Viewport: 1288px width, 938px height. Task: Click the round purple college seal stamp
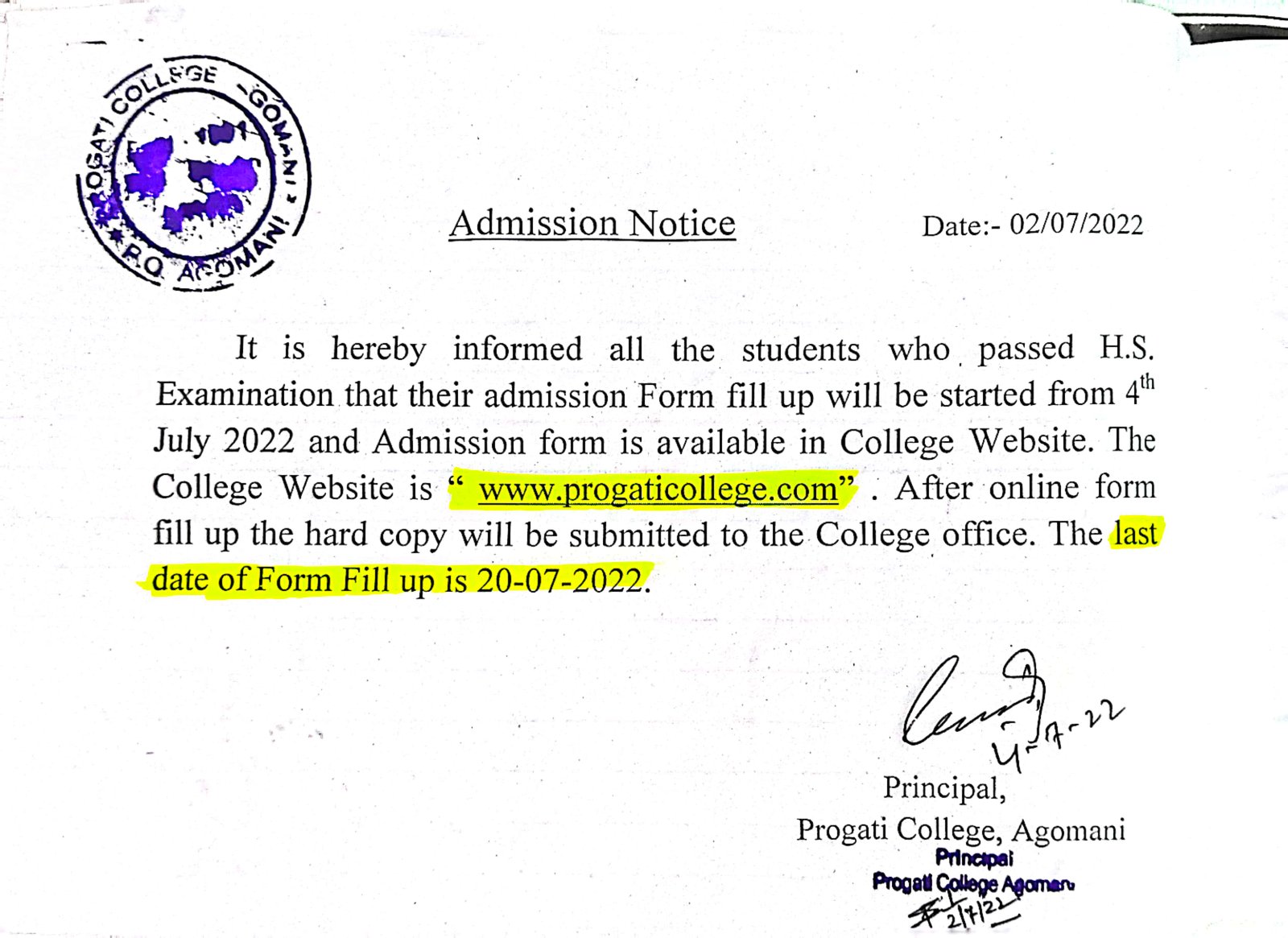(193, 173)
